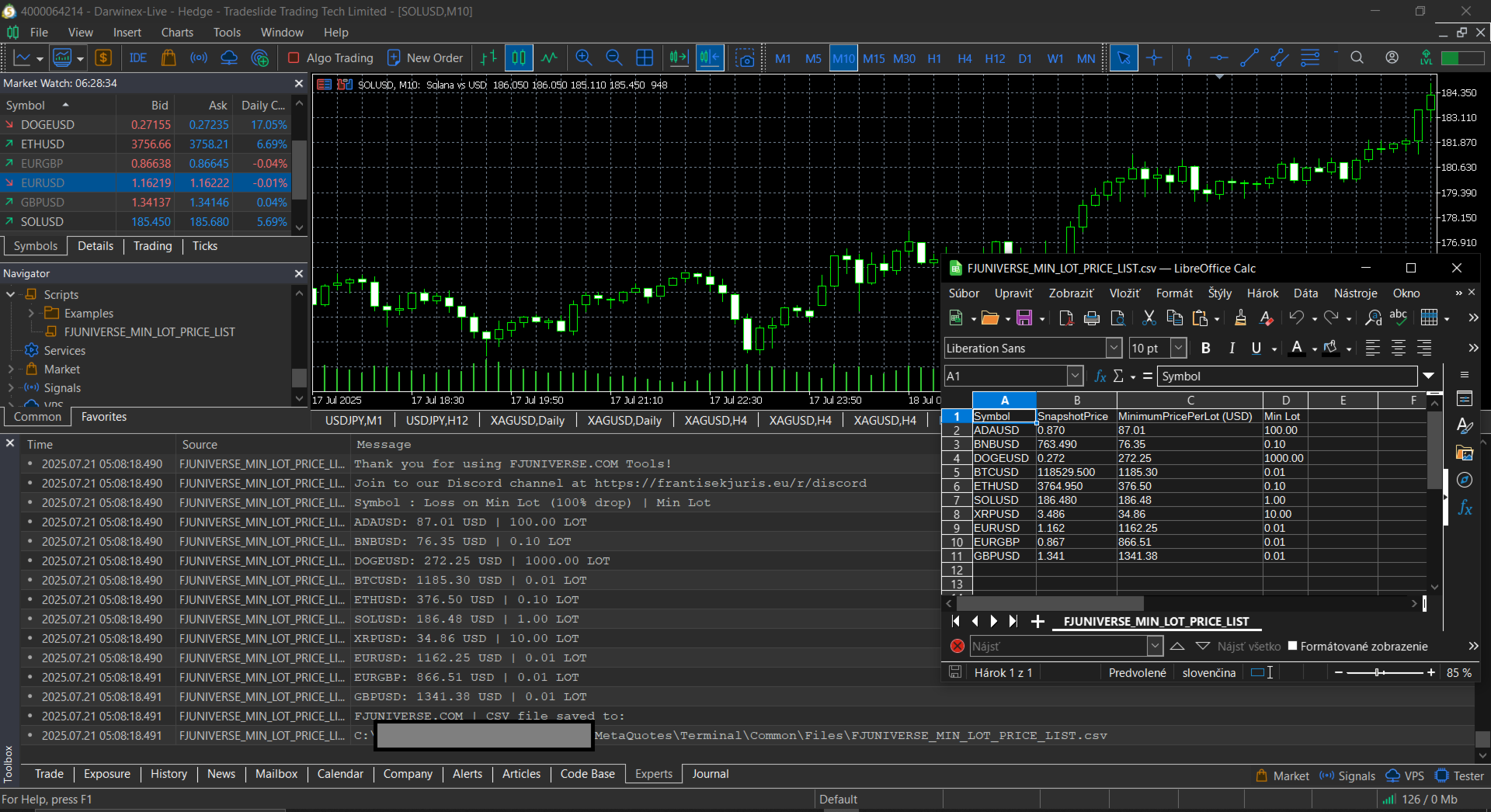Screen dimensions: 1491x812
Task: Select the M15 timeframe
Action: point(874,58)
